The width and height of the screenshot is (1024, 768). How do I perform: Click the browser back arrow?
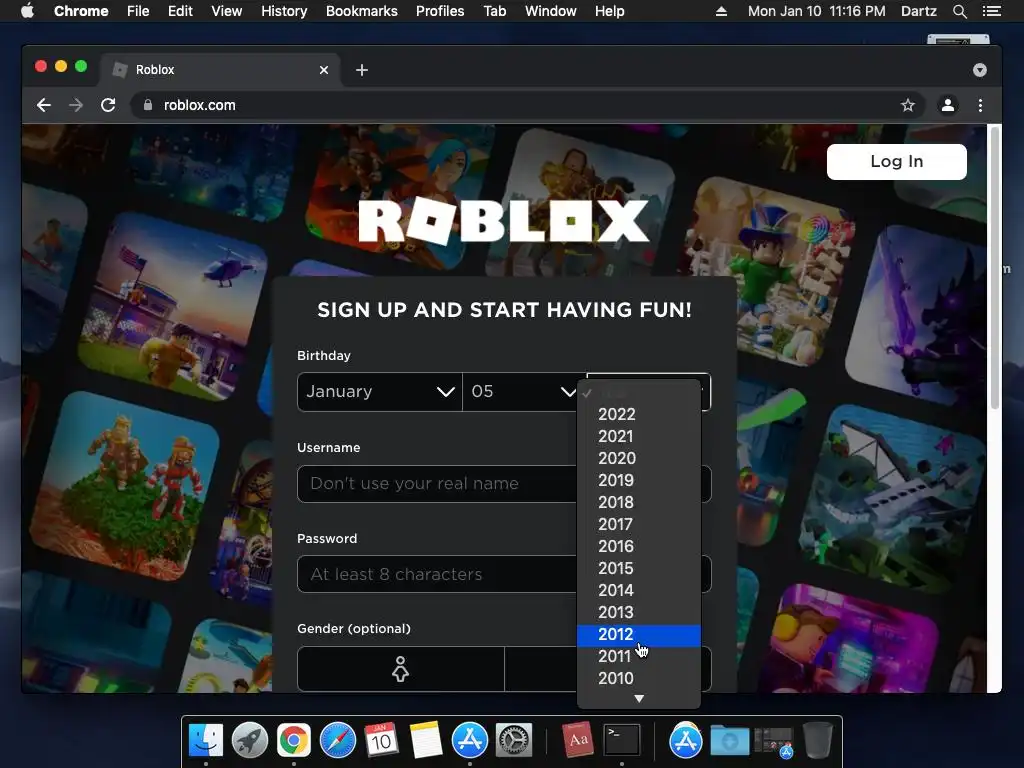(44, 105)
